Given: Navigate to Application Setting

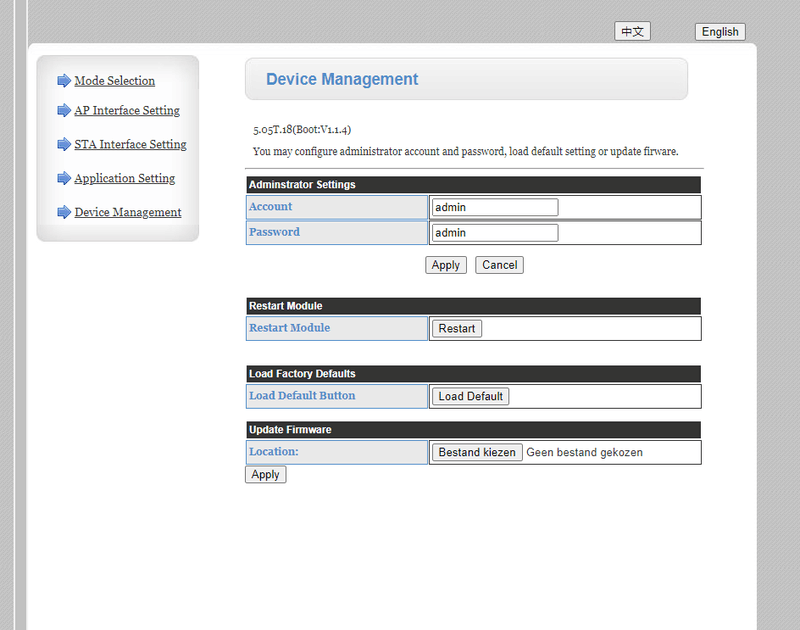Looking at the screenshot, I should pos(125,179).
